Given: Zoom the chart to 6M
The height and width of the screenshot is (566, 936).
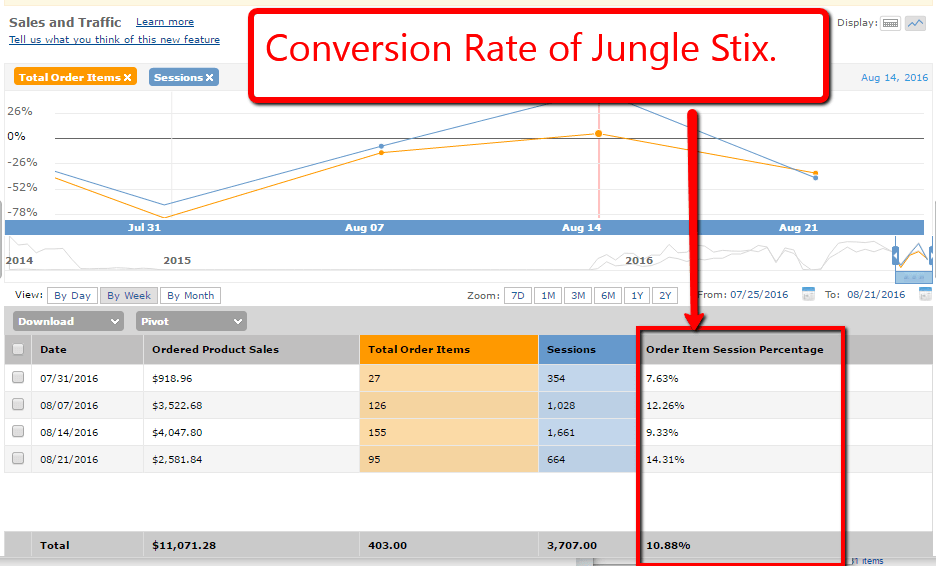Looking at the screenshot, I should click(x=608, y=296).
